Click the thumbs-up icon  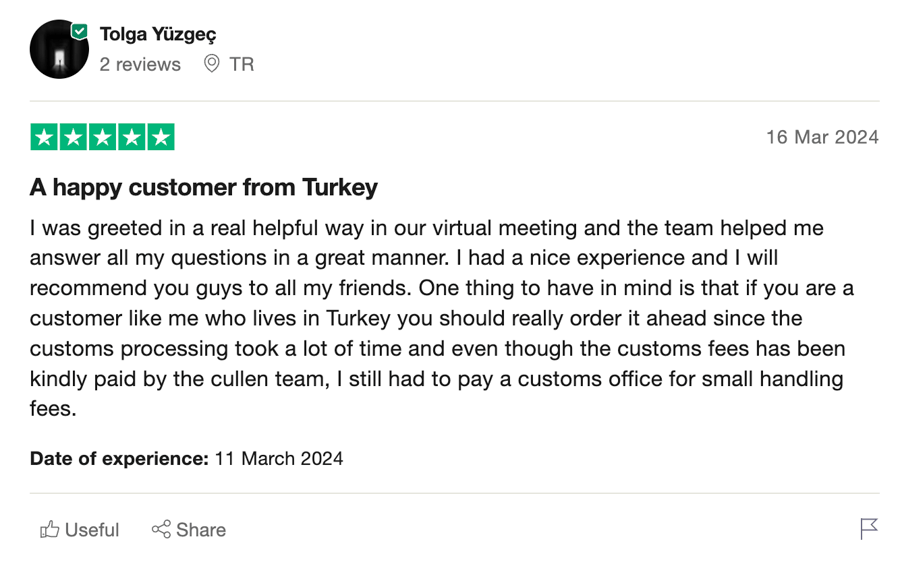[x=49, y=529]
